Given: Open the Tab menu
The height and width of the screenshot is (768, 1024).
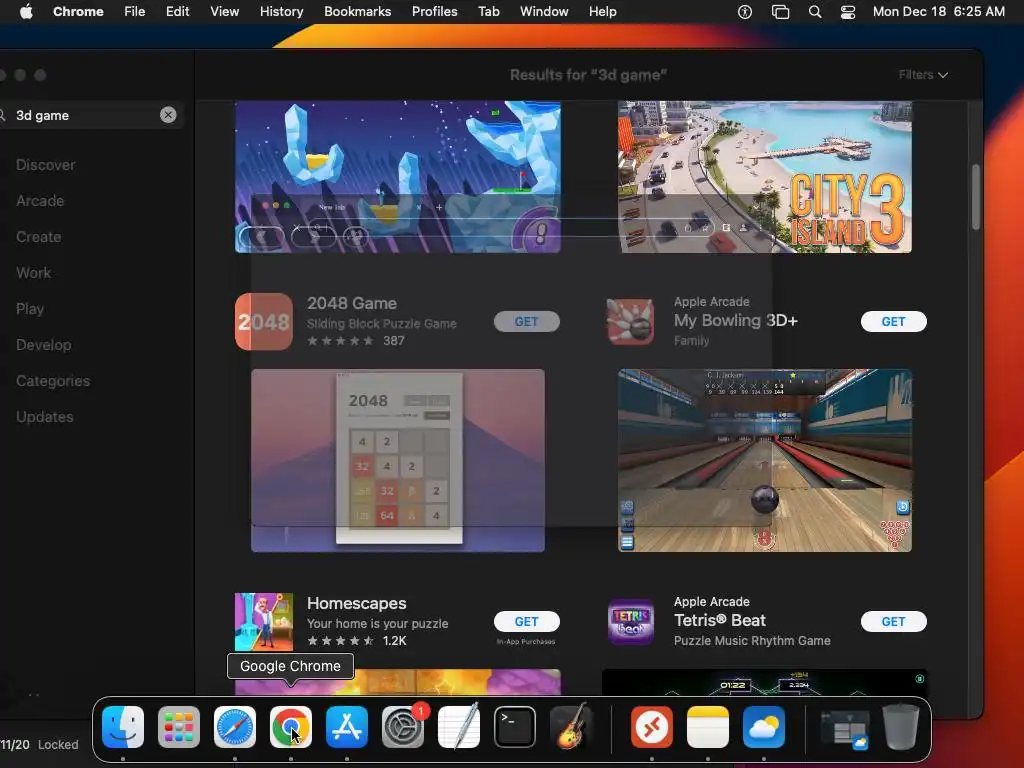Looking at the screenshot, I should click(488, 12).
